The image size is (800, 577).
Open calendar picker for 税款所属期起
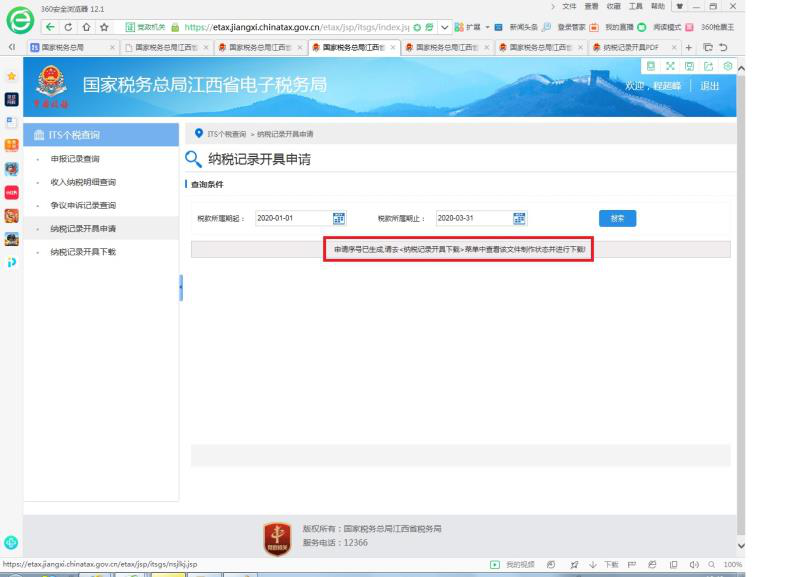pos(339,218)
